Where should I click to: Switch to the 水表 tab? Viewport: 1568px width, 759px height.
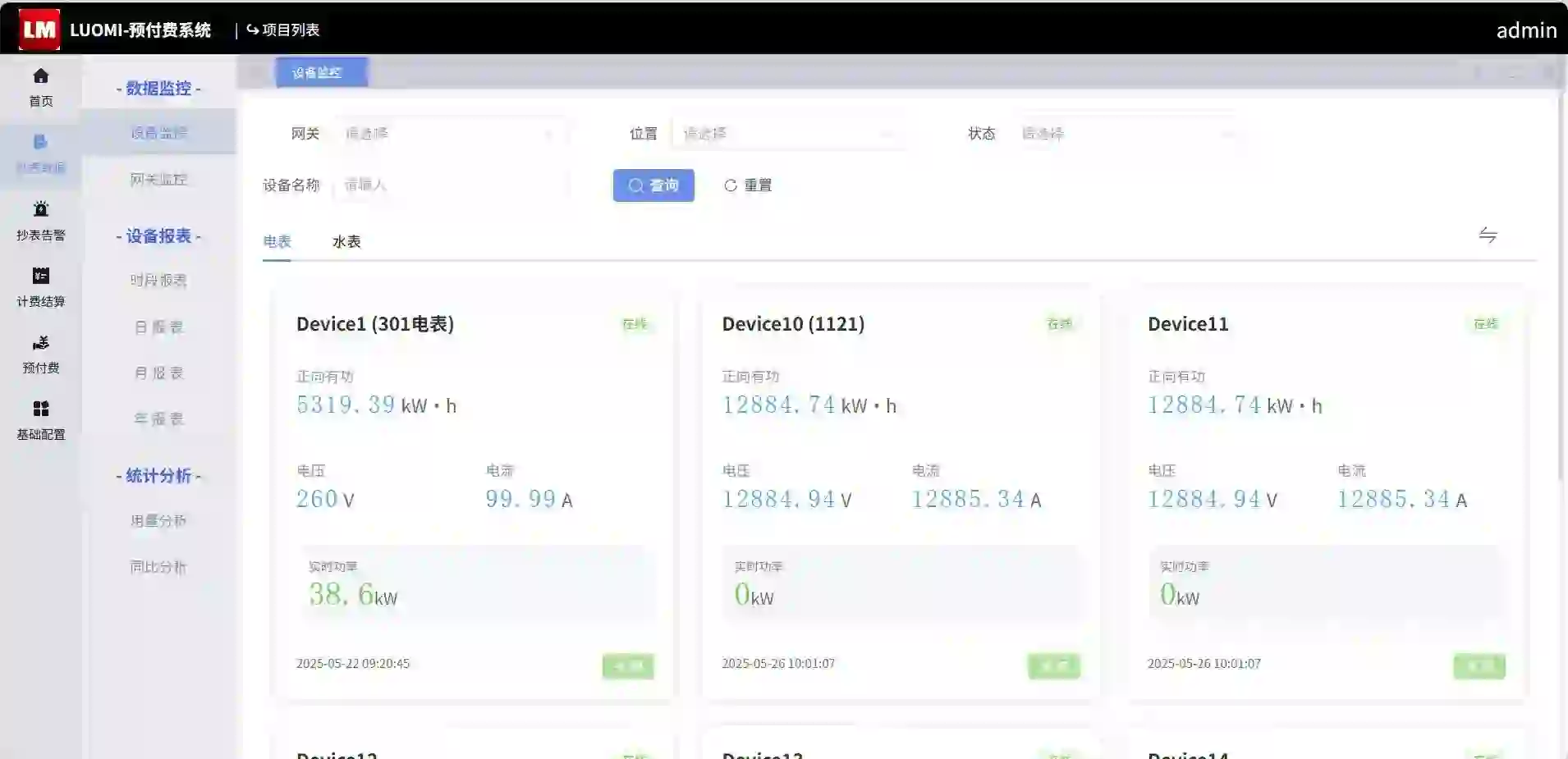tap(346, 242)
